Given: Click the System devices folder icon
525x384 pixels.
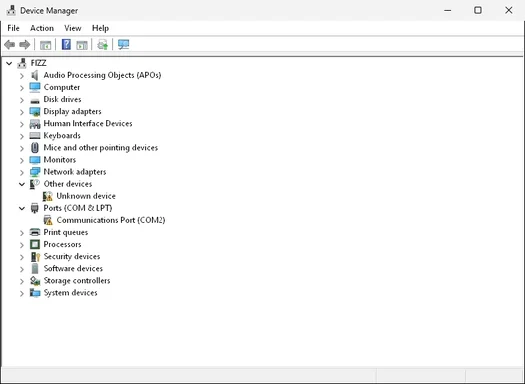Looking at the screenshot, I should [35, 293].
